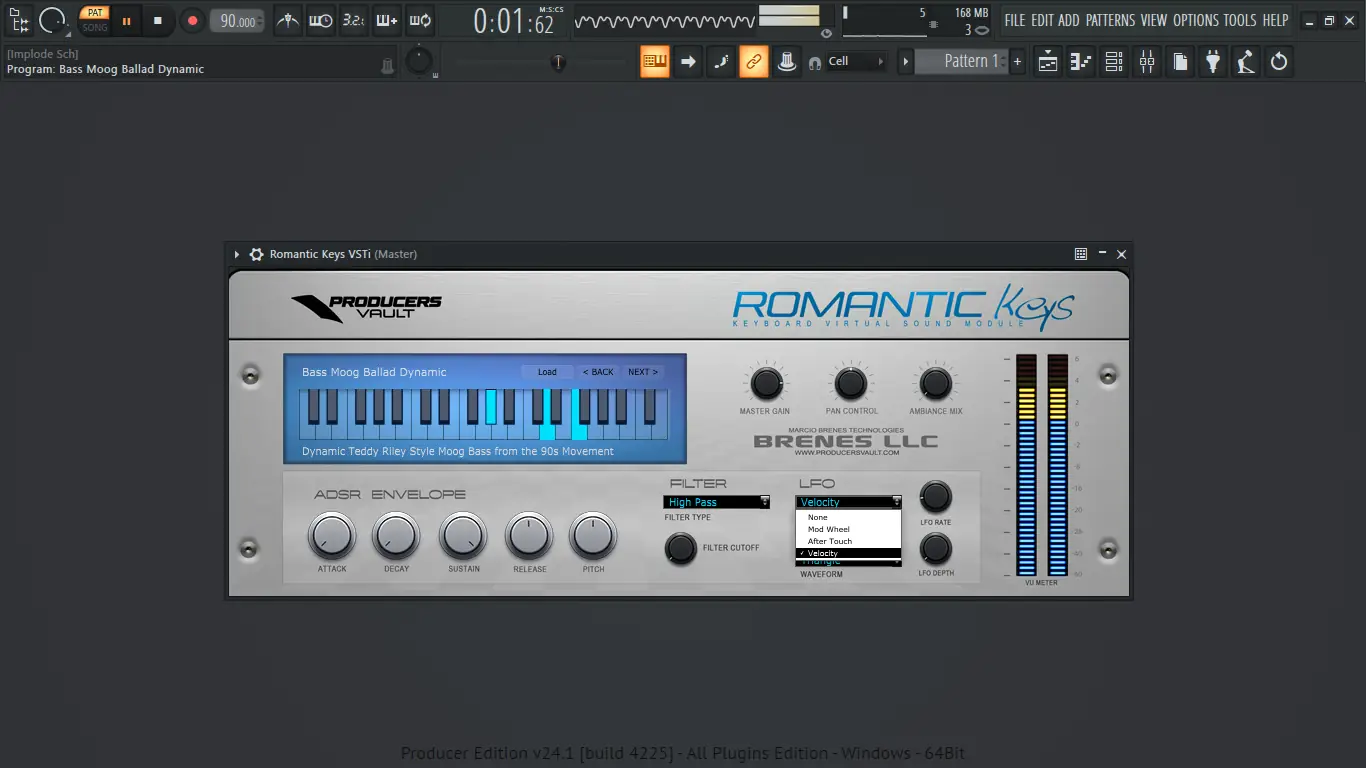Open the Romantic Keys plugin gear options
Screen dimensions: 1366x768
coord(256,254)
